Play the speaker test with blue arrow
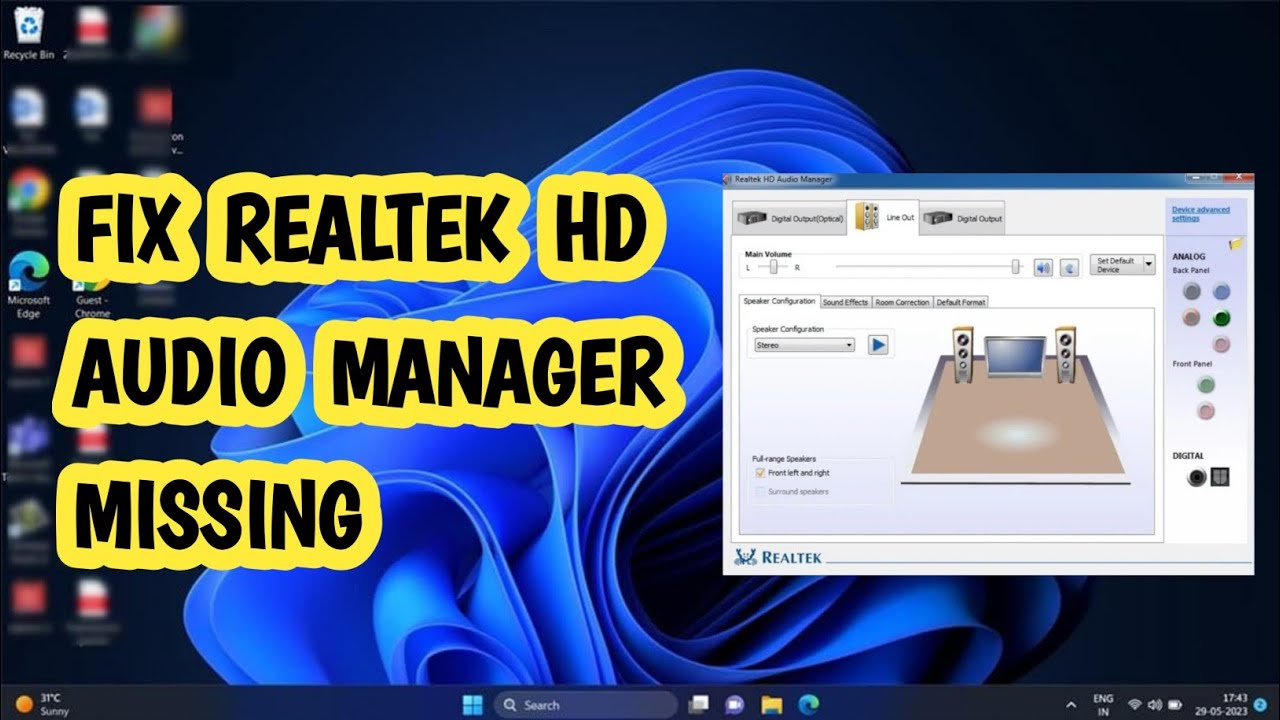1280x720 pixels. point(878,344)
